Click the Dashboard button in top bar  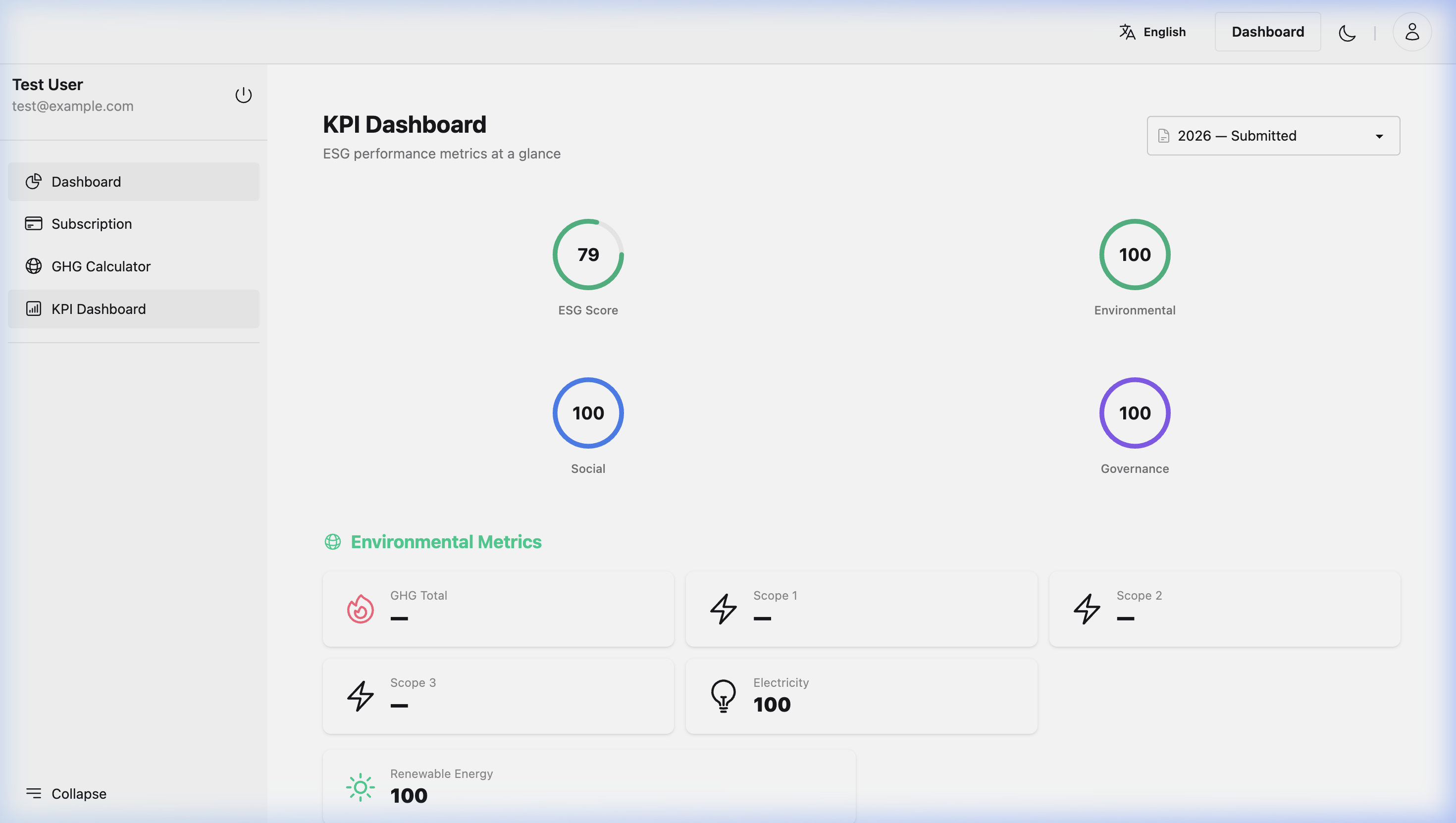tap(1268, 32)
